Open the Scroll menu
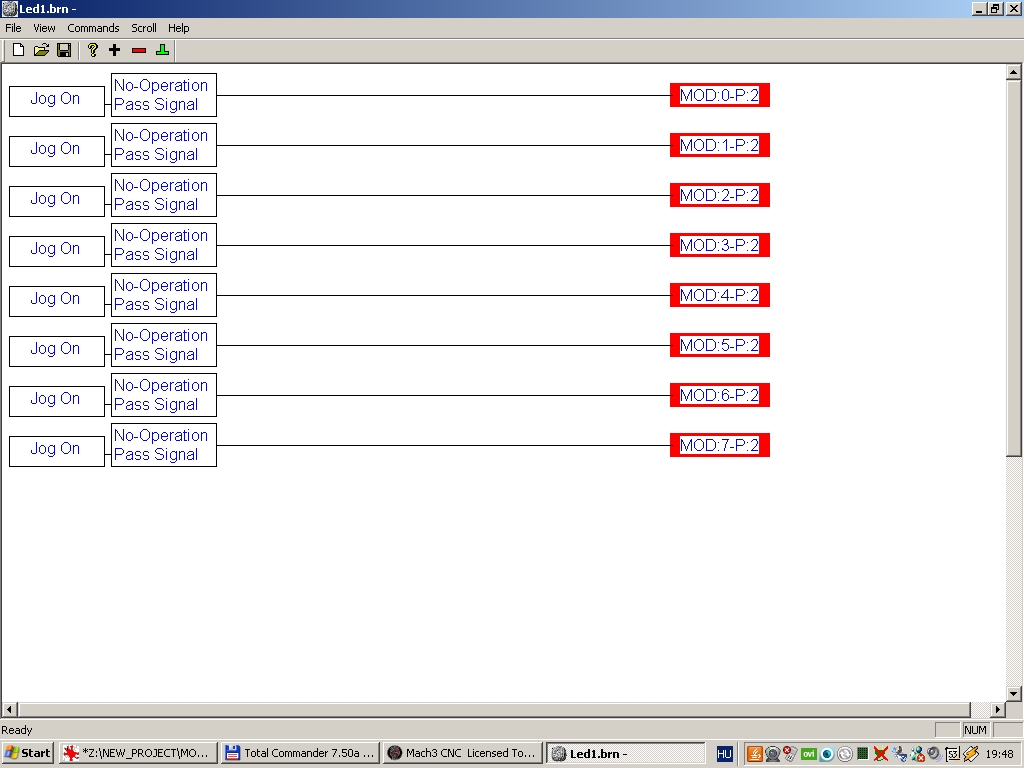 click(x=144, y=28)
